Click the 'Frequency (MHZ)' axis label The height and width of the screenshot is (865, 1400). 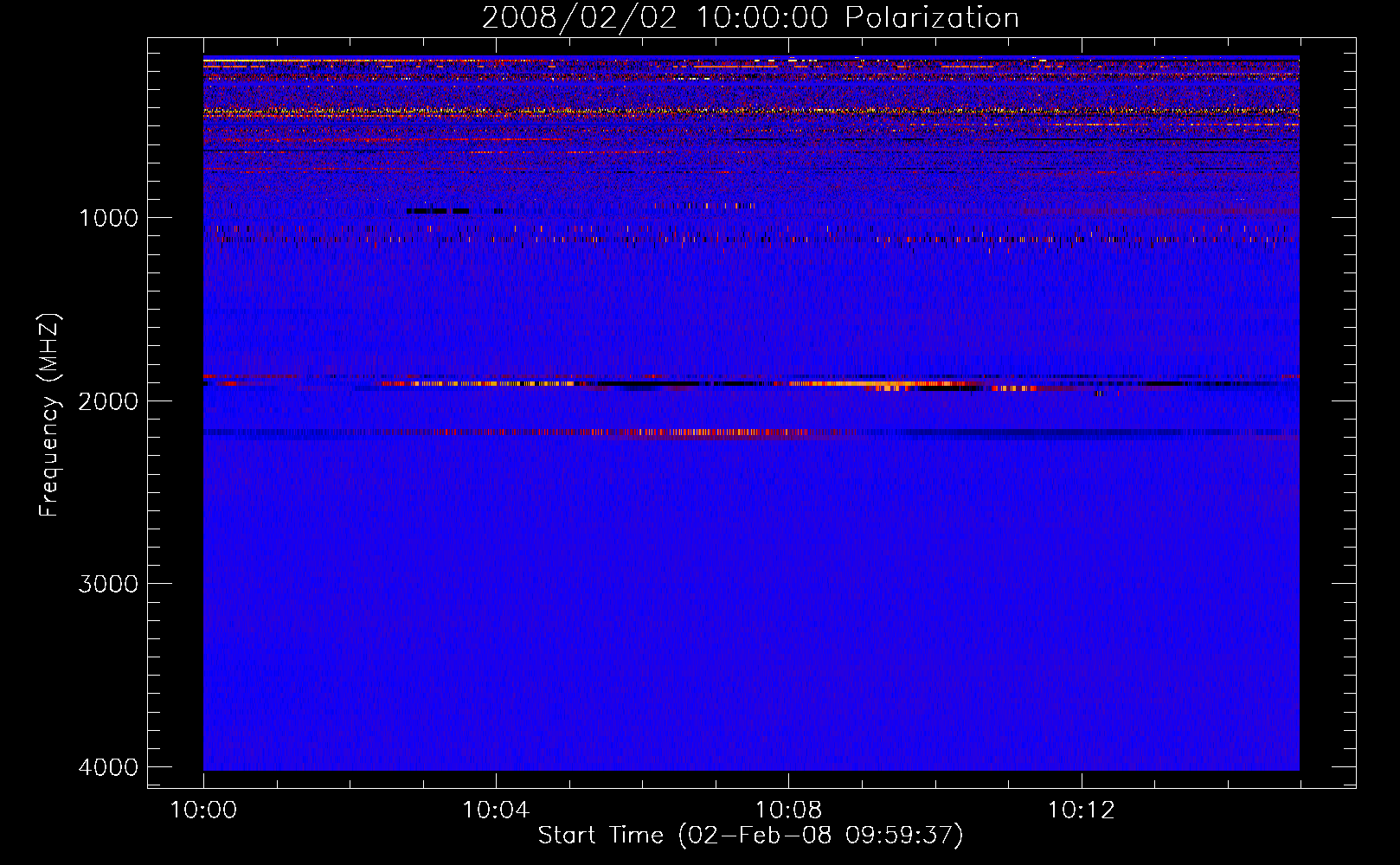(49, 416)
